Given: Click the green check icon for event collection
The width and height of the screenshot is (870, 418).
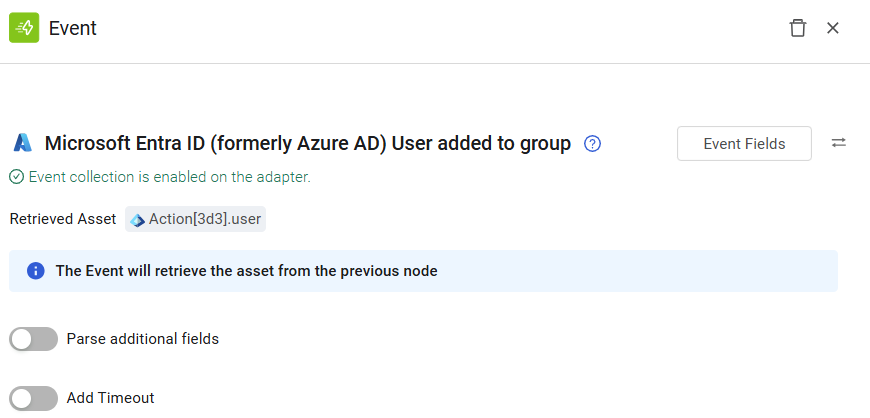Looking at the screenshot, I should coord(17,177).
